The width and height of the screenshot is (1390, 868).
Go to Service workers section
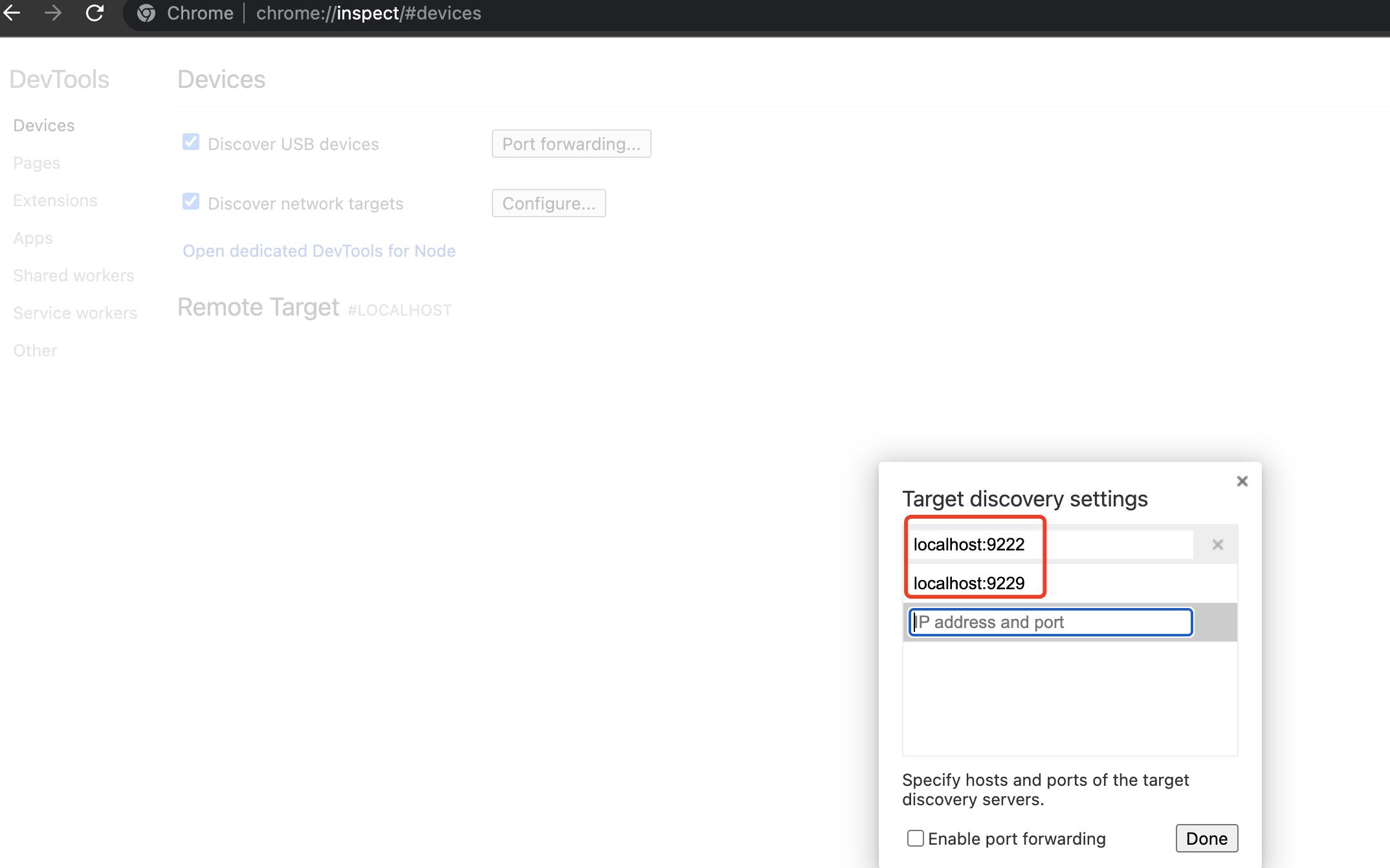tap(75, 313)
